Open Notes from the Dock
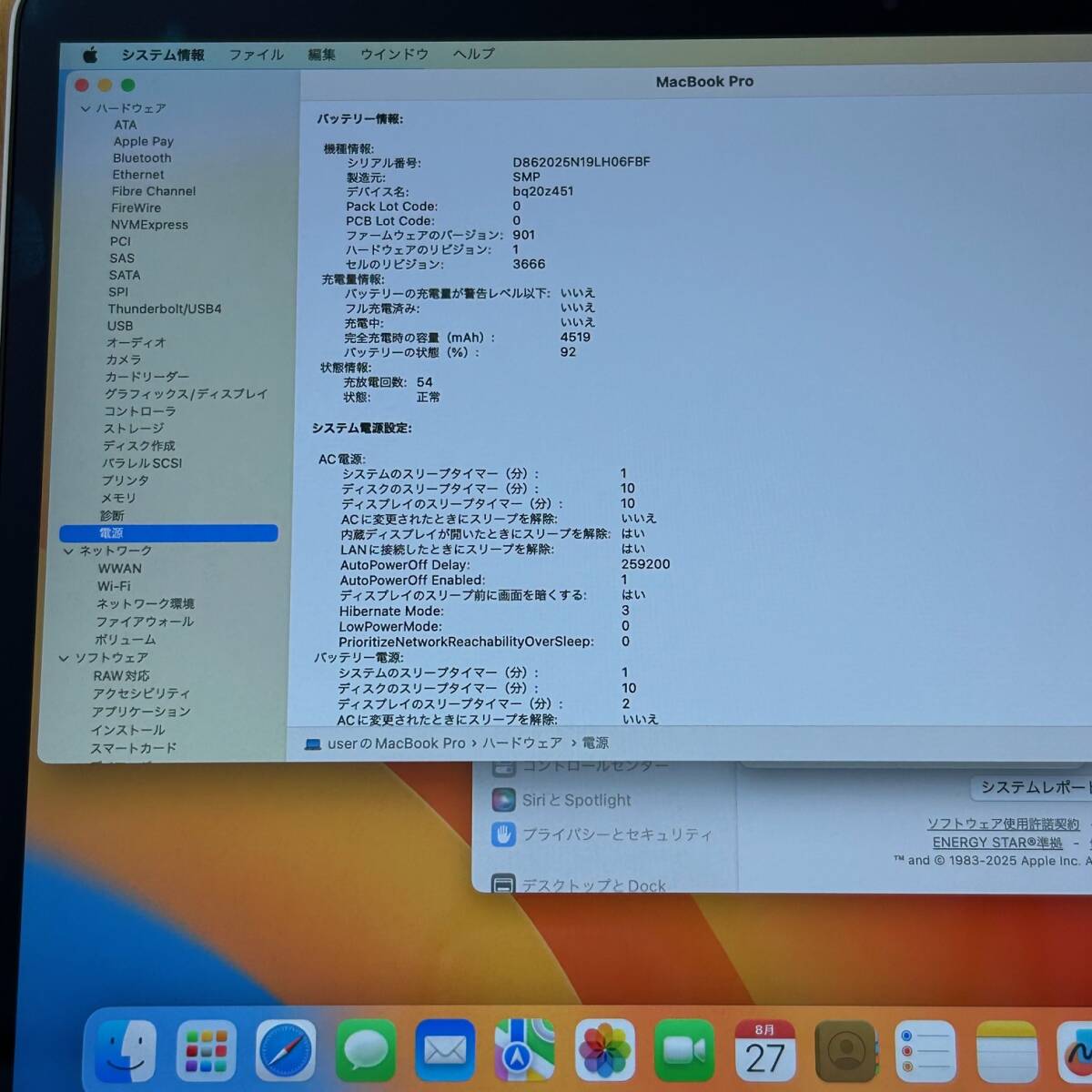Viewport: 1092px width, 1092px height. [1006, 1051]
